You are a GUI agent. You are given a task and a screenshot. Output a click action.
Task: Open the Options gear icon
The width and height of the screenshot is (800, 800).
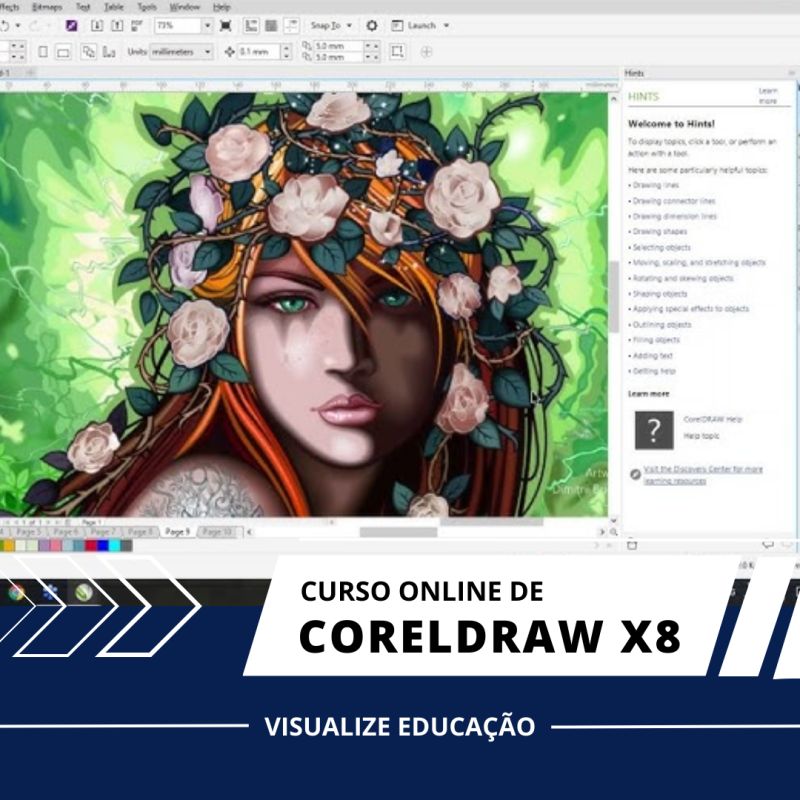[x=372, y=26]
